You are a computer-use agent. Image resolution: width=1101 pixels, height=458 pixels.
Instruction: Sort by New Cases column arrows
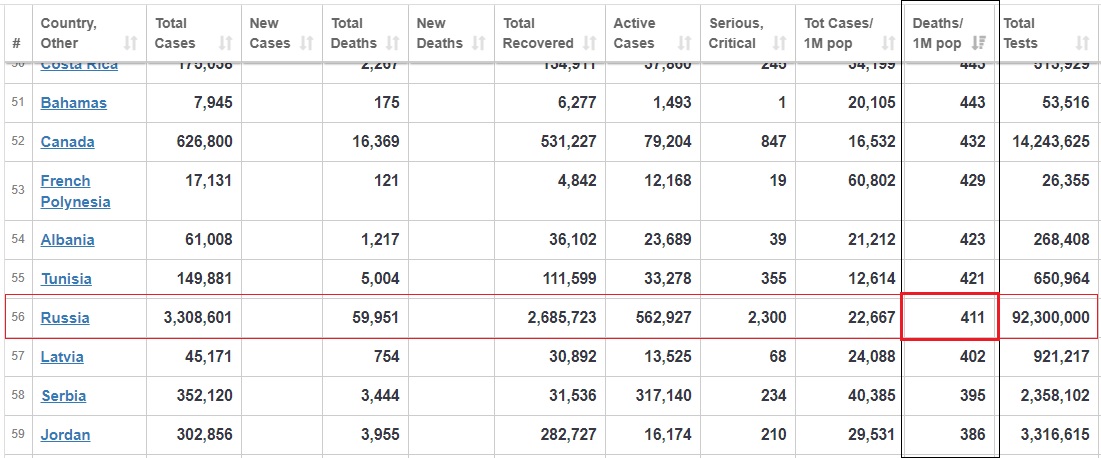[x=307, y=43]
